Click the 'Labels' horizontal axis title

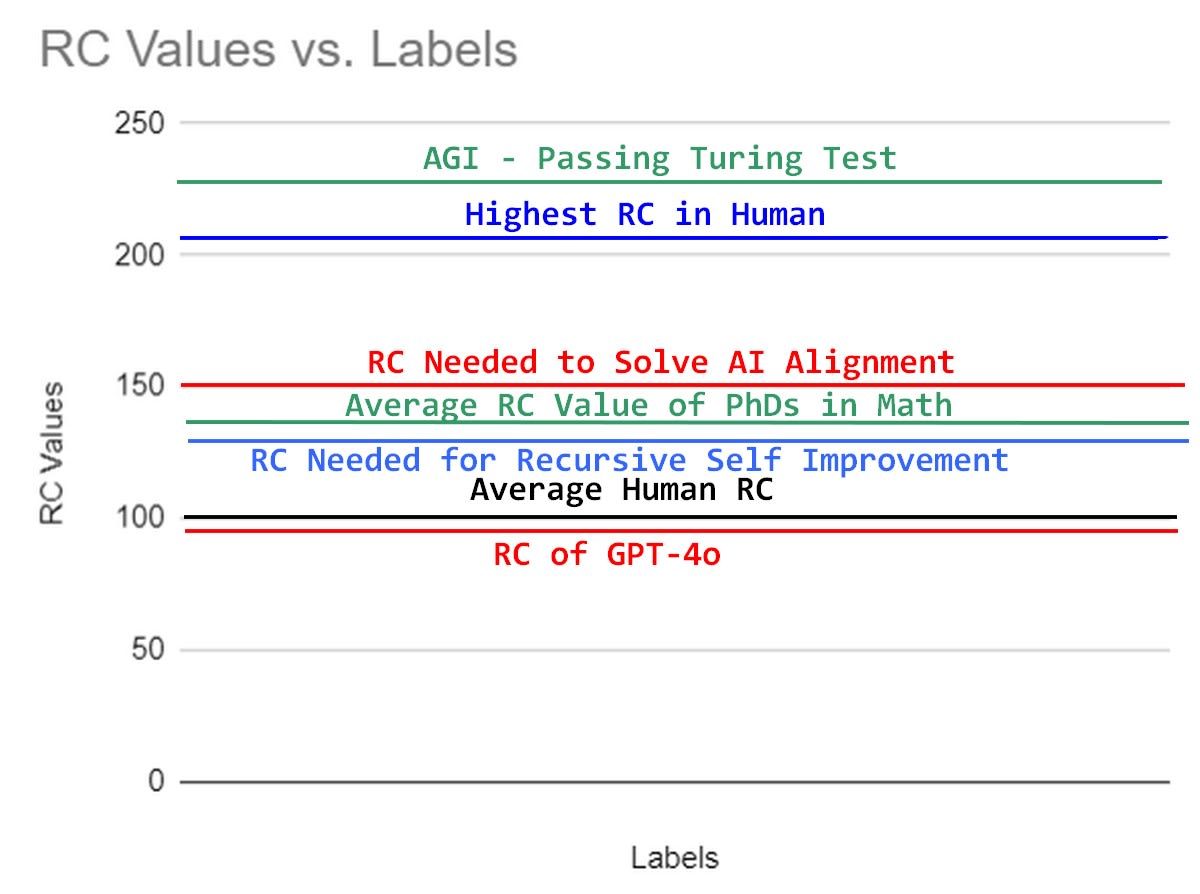674,857
